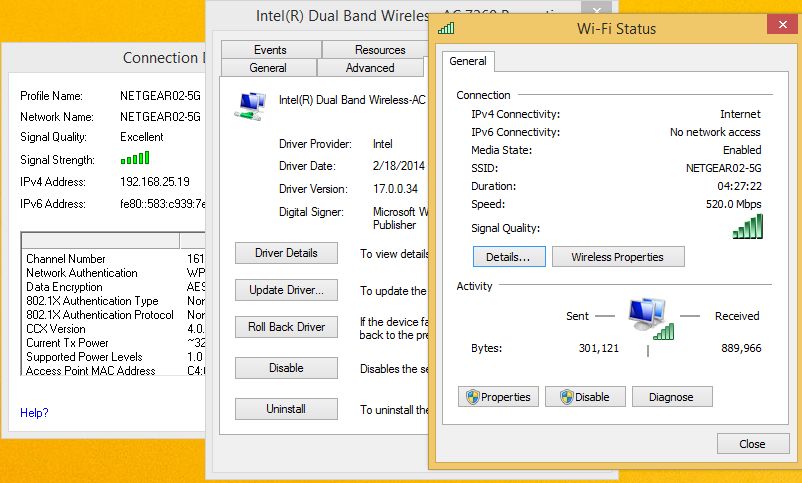The image size is (802, 483).
Task: Select the CCX Version row
Action: (x=113, y=328)
